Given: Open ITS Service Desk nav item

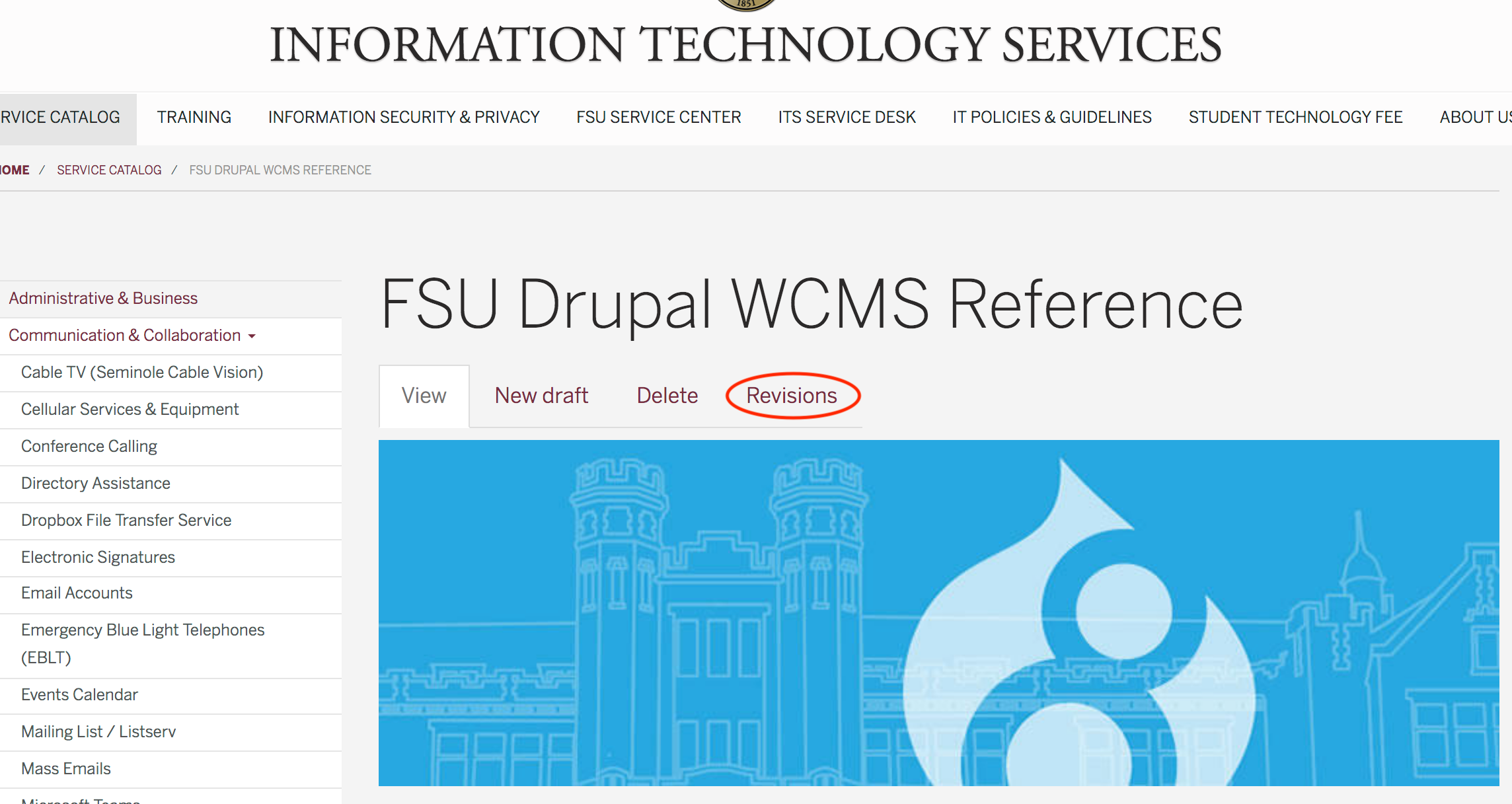Looking at the screenshot, I should coord(847,118).
